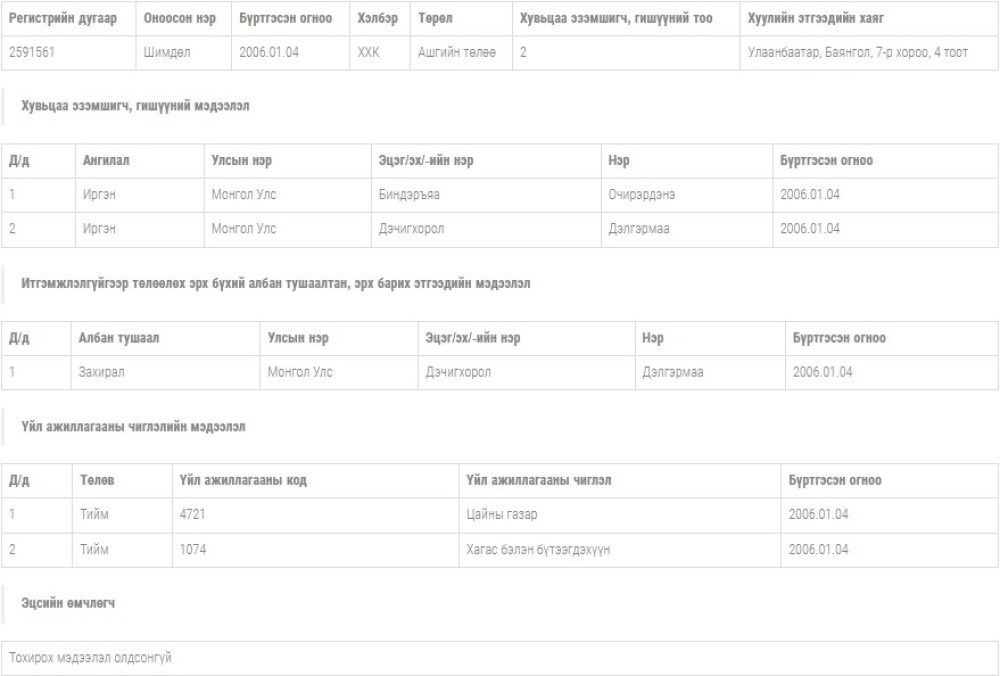Click the Үйл ажиллагааны чиглэлийн мэдээлэл heading
The image size is (1000, 676).
coord(133,427)
